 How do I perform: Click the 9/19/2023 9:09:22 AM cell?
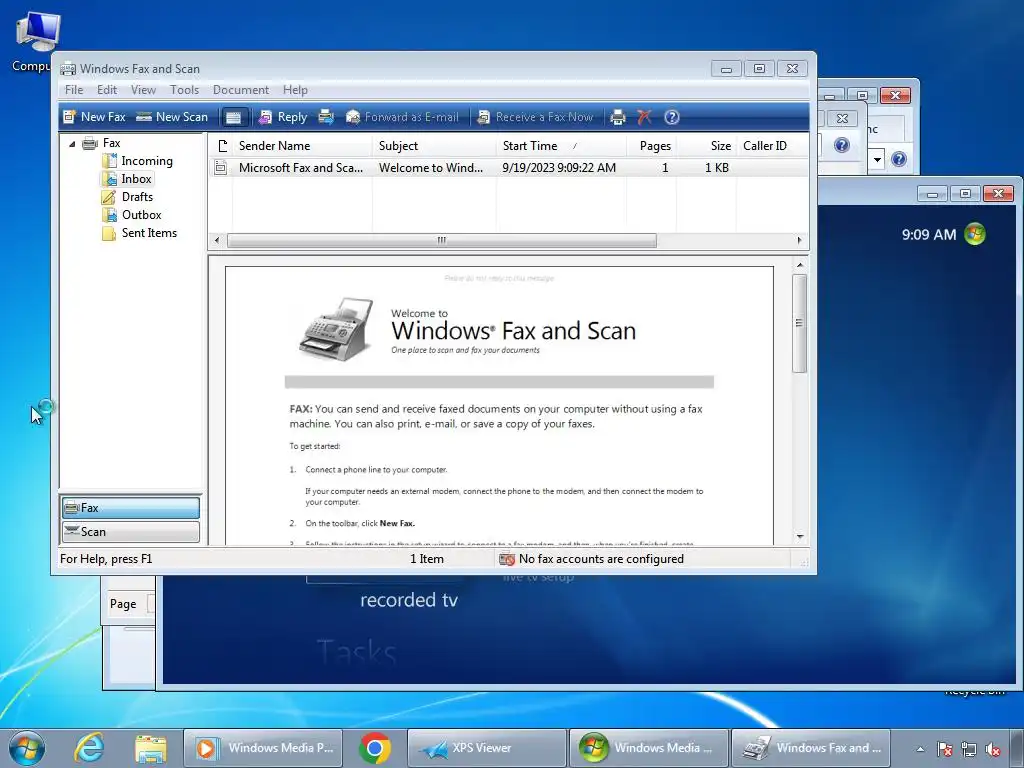click(x=559, y=168)
